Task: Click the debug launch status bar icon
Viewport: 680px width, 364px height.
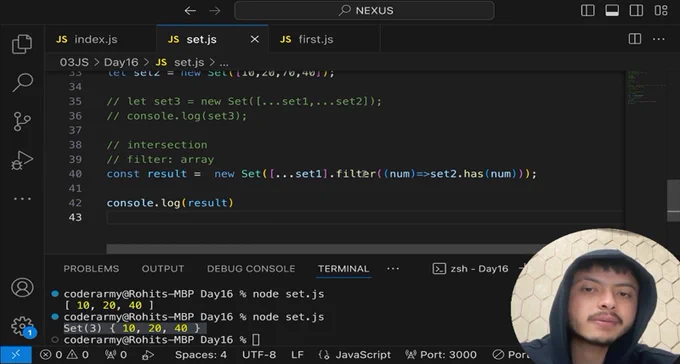Action: 148,355
